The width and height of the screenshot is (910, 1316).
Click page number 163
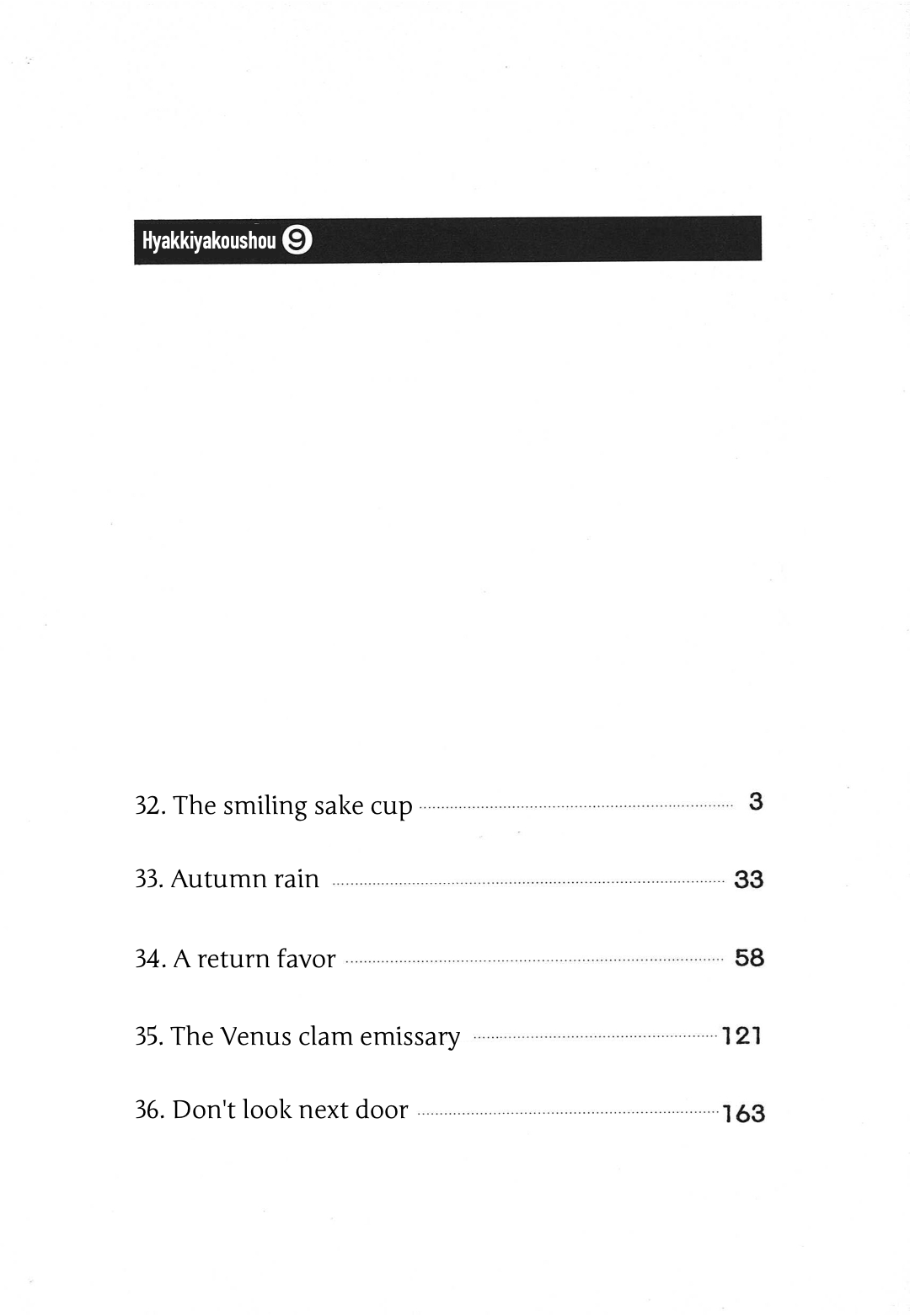click(744, 1114)
